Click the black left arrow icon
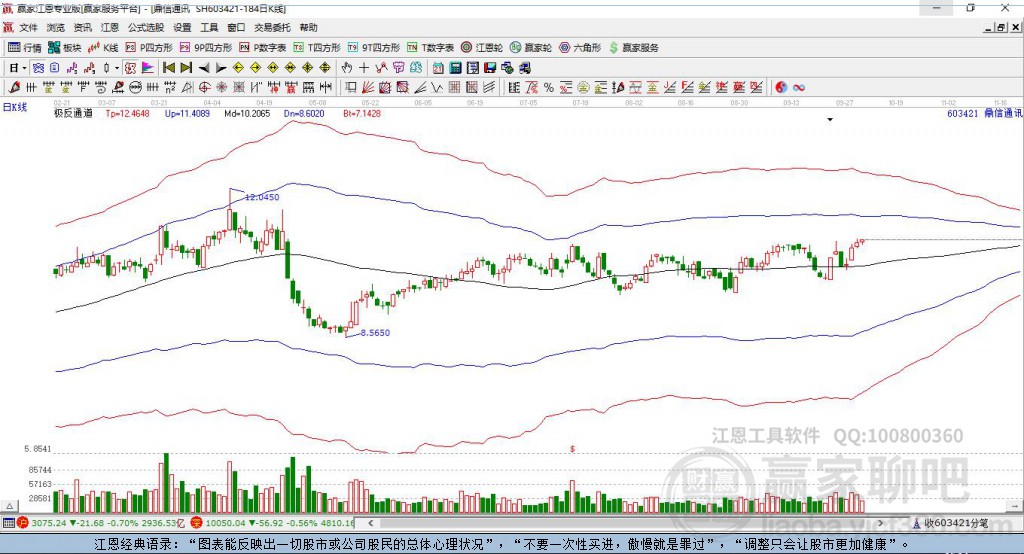This screenshot has height=554, width=1024. pos(204,68)
